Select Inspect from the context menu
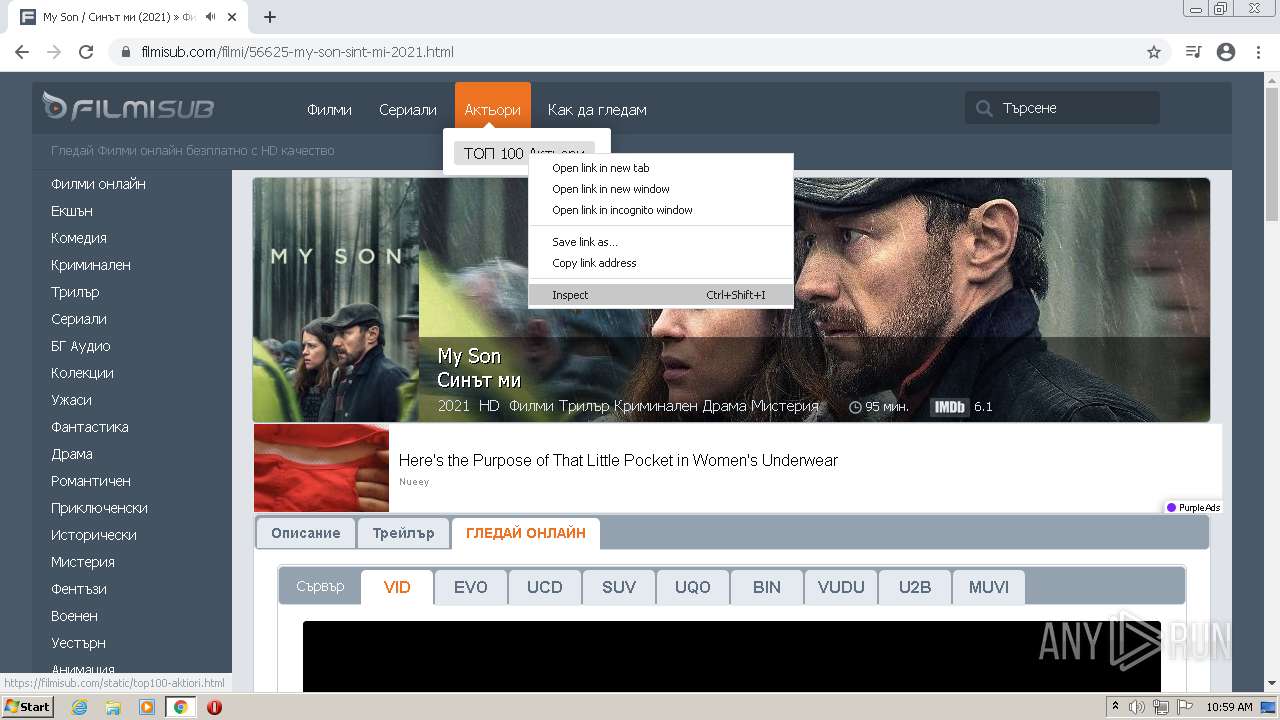This screenshot has height=720, width=1280. pyautogui.click(x=661, y=295)
